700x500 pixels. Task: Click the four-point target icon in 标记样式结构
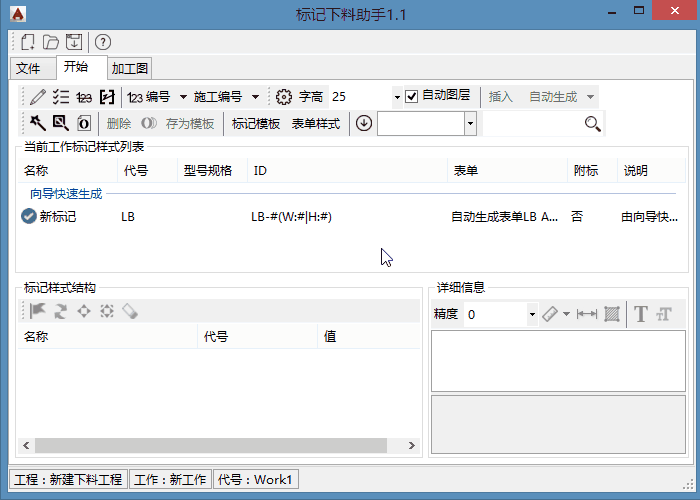point(84,311)
